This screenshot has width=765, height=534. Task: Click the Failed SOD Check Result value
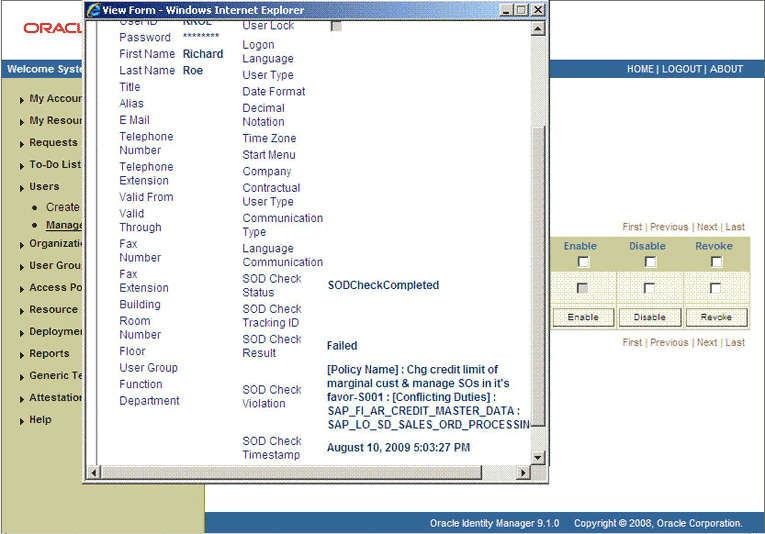tap(342, 346)
